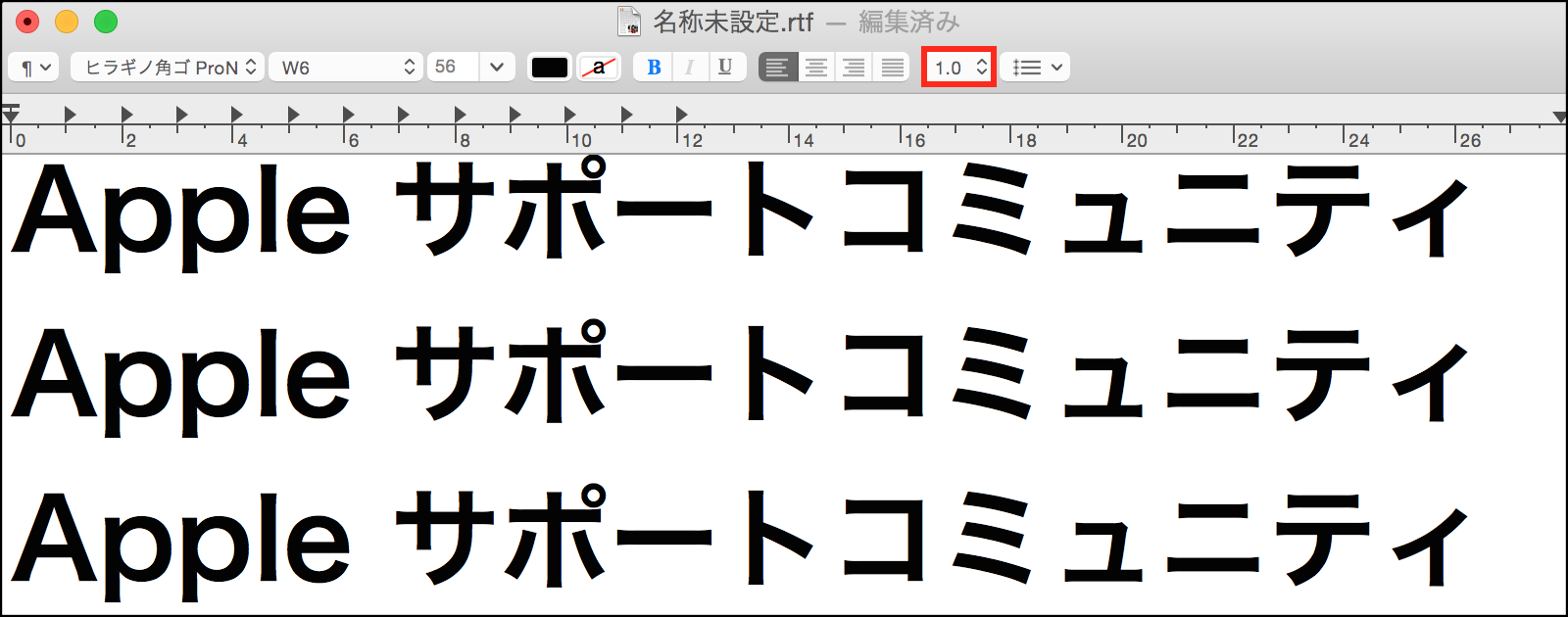
Task: Open the text background color swatch
Action: tap(599, 67)
